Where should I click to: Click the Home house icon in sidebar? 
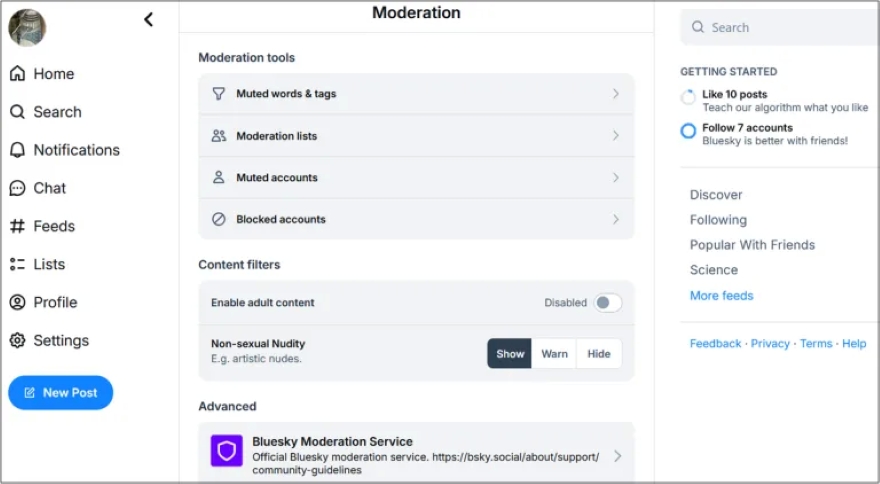tap(17, 74)
